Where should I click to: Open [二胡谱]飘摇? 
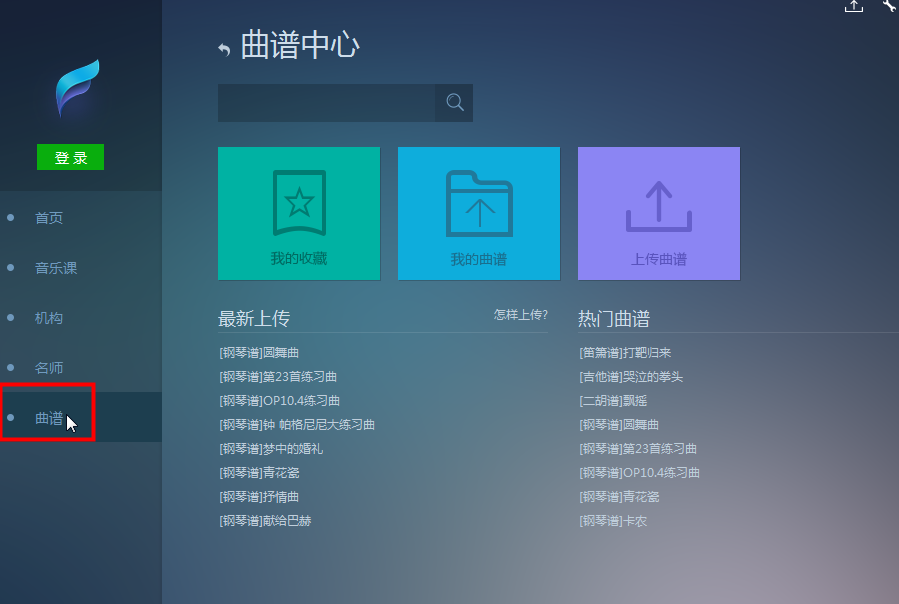point(613,401)
